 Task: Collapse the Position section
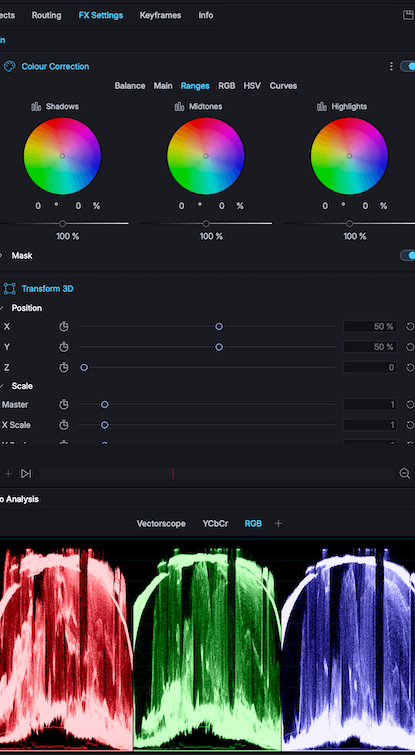[1, 308]
